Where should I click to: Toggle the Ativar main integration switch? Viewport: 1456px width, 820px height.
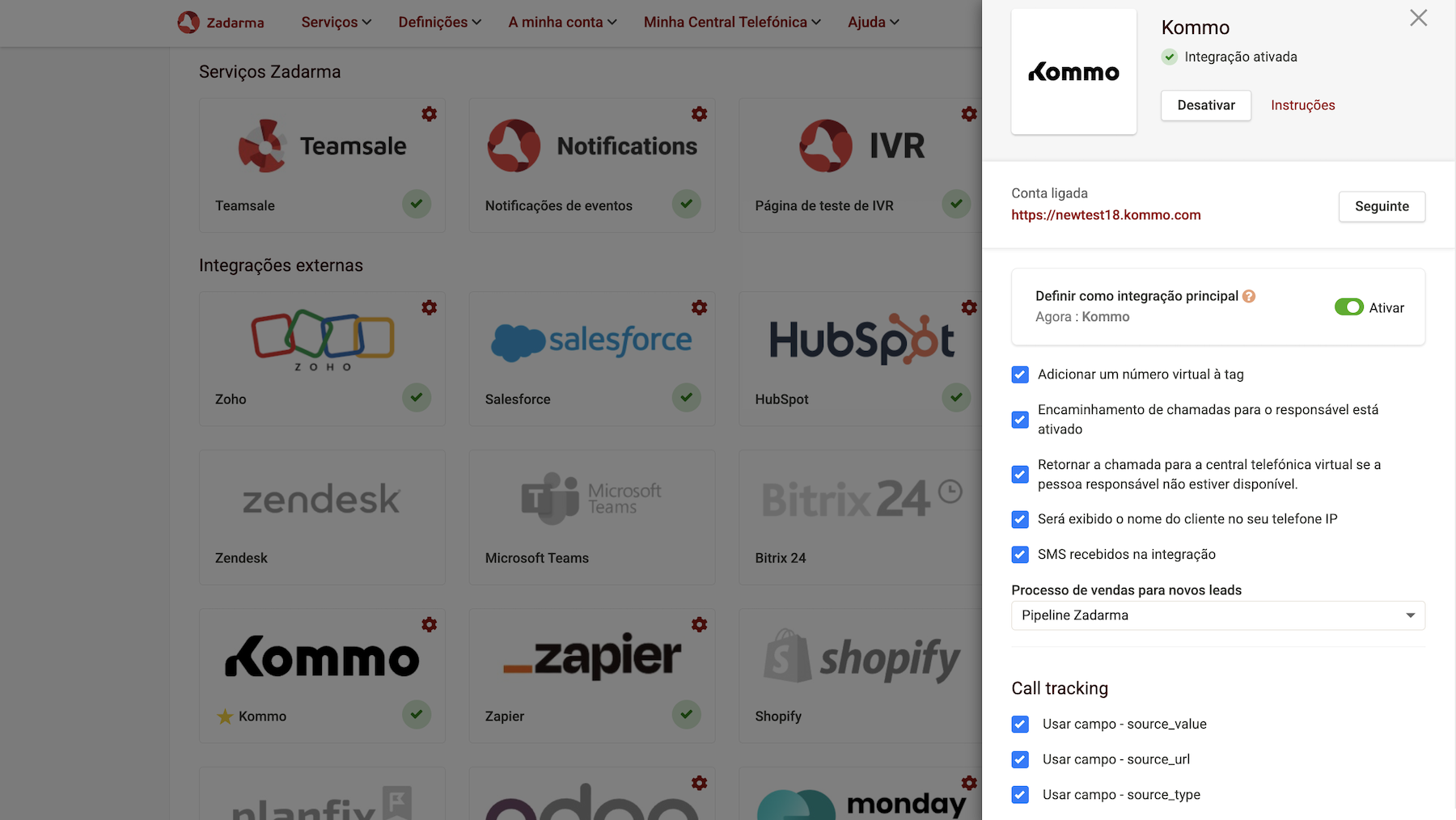1348,307
